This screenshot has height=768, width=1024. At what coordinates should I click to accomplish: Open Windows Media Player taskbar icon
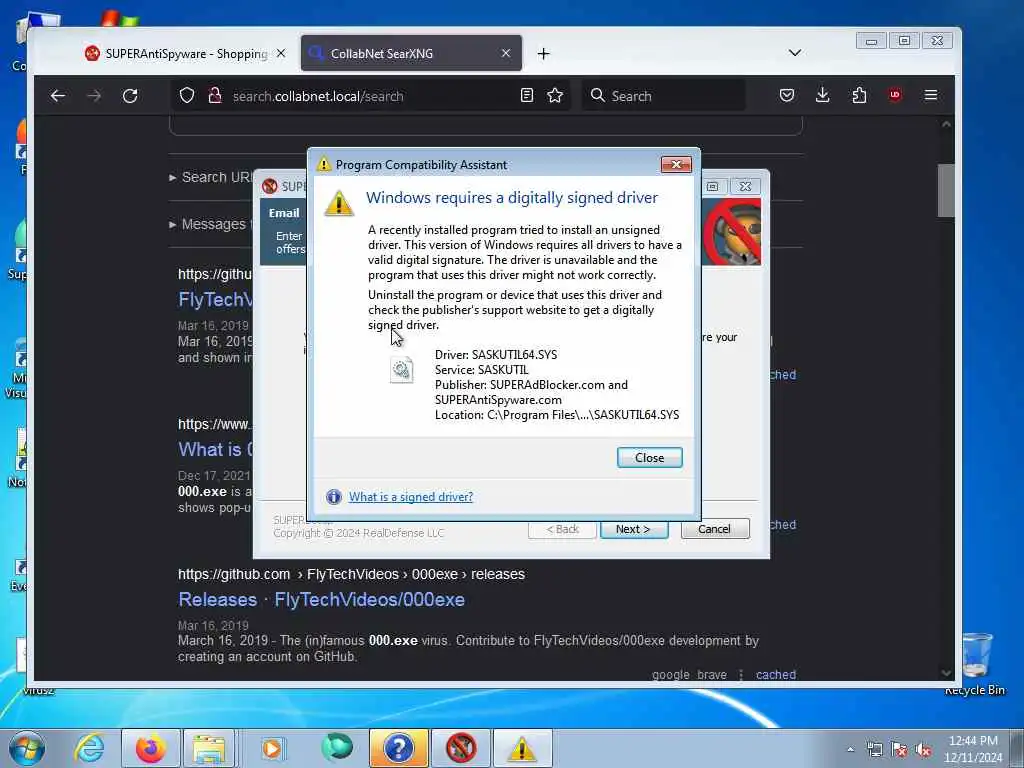click(272, 748)
